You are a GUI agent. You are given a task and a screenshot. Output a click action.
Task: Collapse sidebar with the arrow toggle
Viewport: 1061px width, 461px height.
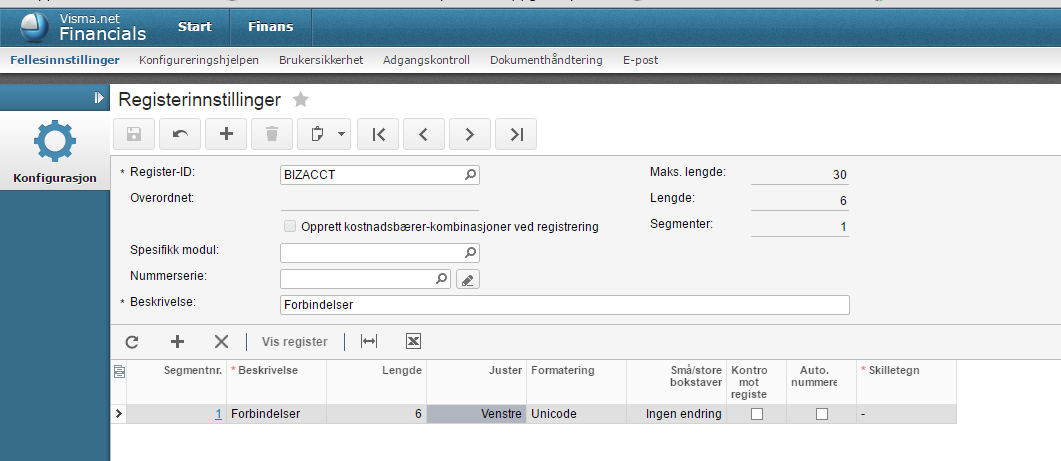click(x=99, y=98)
